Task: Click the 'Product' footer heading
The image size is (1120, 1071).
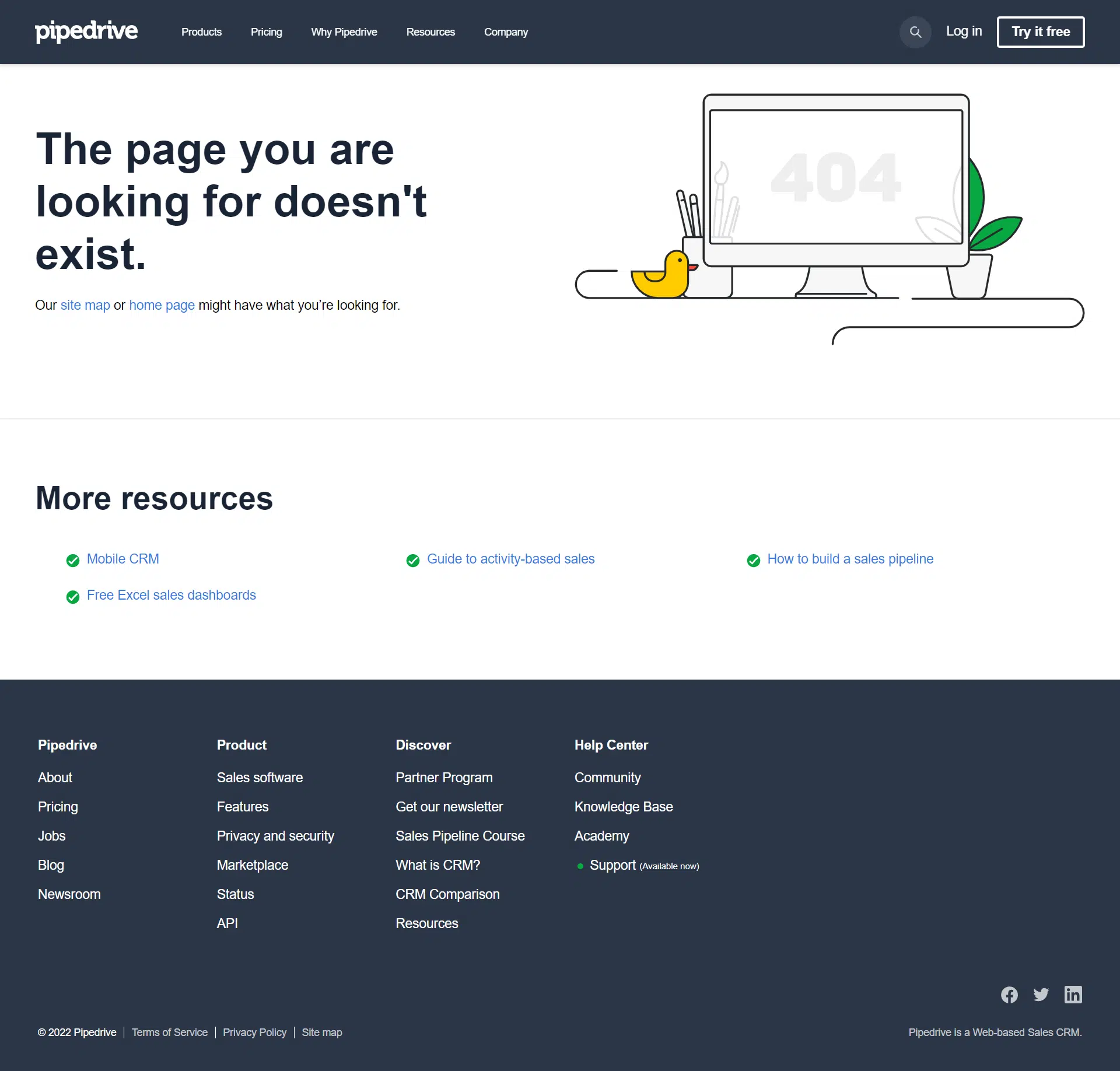Action: (242, 745)
